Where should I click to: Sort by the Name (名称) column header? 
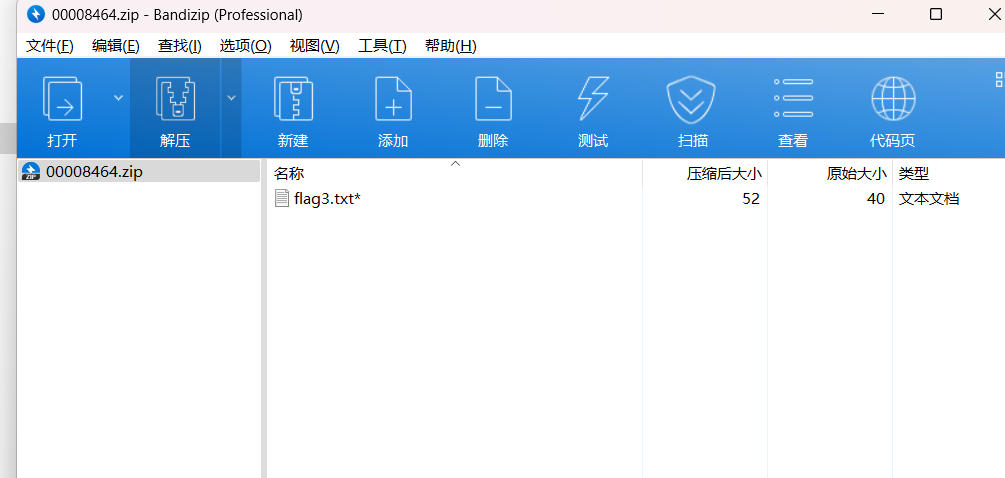[289, 173]
